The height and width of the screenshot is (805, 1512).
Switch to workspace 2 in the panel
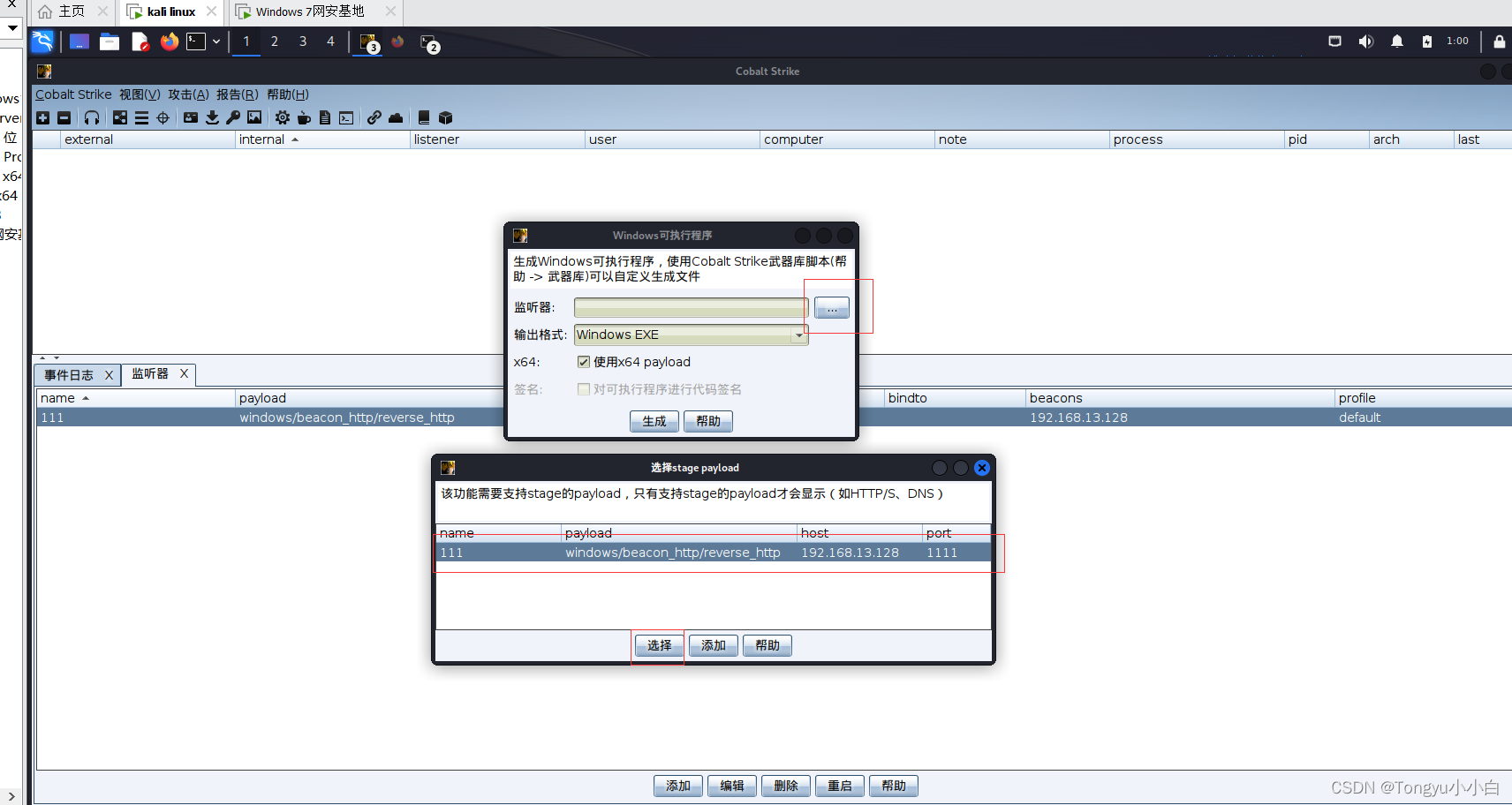(x=275, y=41)
